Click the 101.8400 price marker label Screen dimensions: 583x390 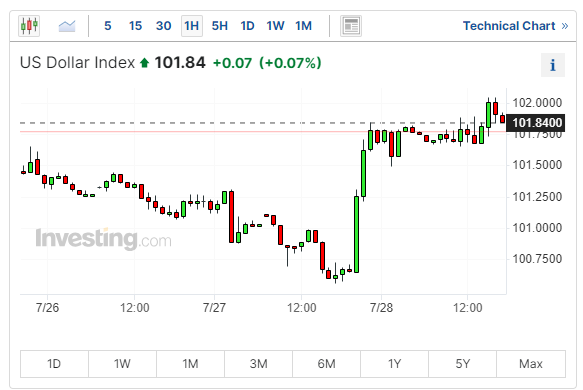[x=536, y=123]
